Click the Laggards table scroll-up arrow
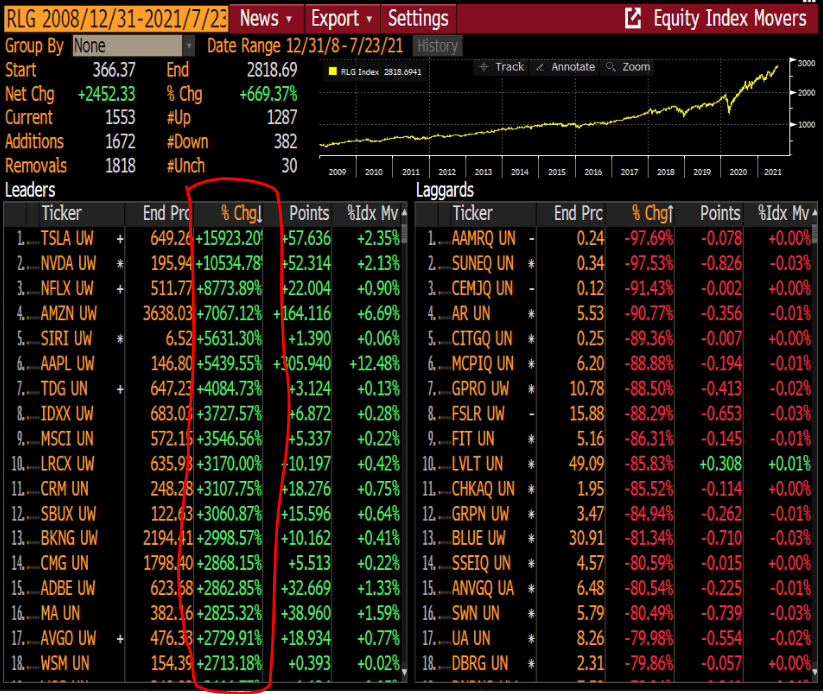The height and width of the screenshot is (694, 823). click(x=814, y=213)
